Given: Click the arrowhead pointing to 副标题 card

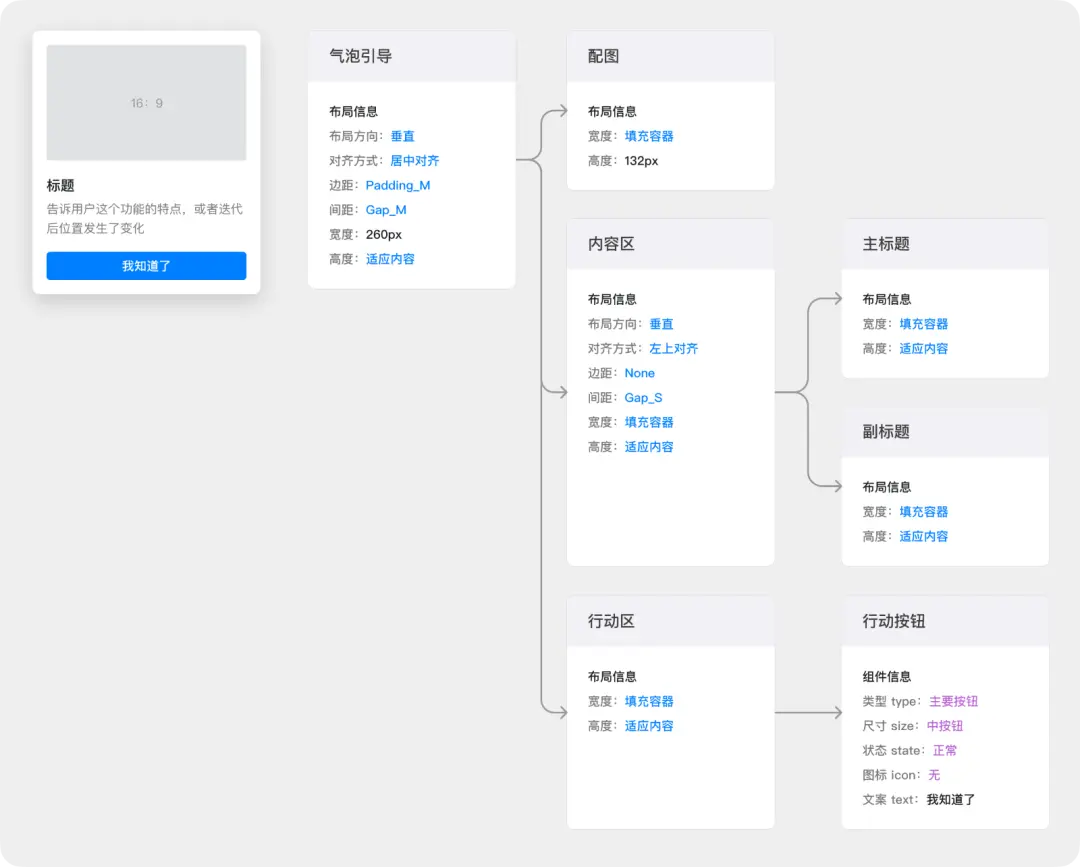Looking at the screenshot, I should coord(837,487).
